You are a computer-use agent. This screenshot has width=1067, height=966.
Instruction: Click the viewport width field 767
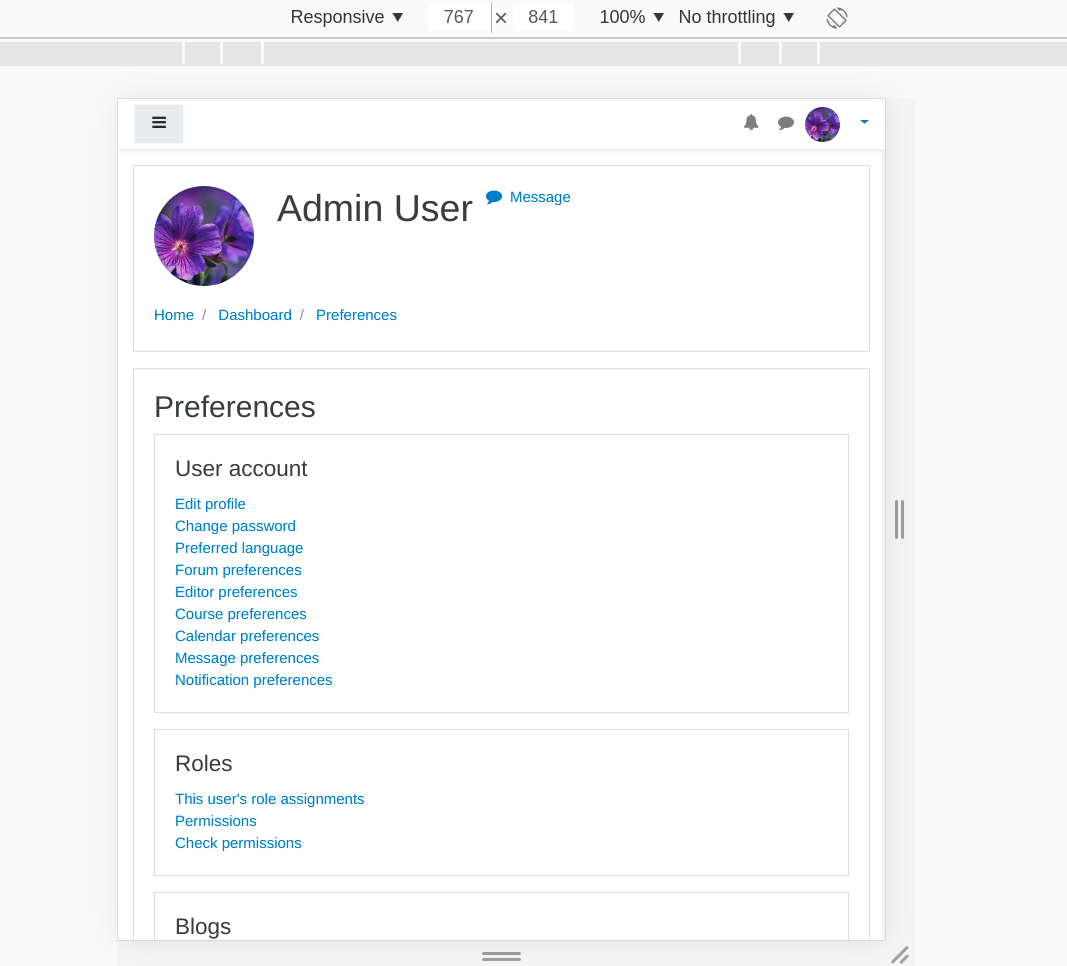(x=459, y=17)
